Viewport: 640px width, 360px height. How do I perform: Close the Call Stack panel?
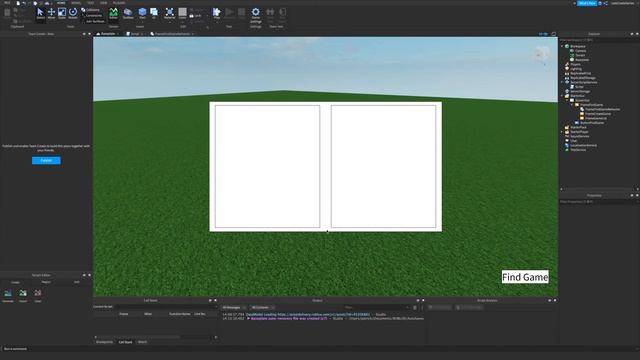pos(216,300)
